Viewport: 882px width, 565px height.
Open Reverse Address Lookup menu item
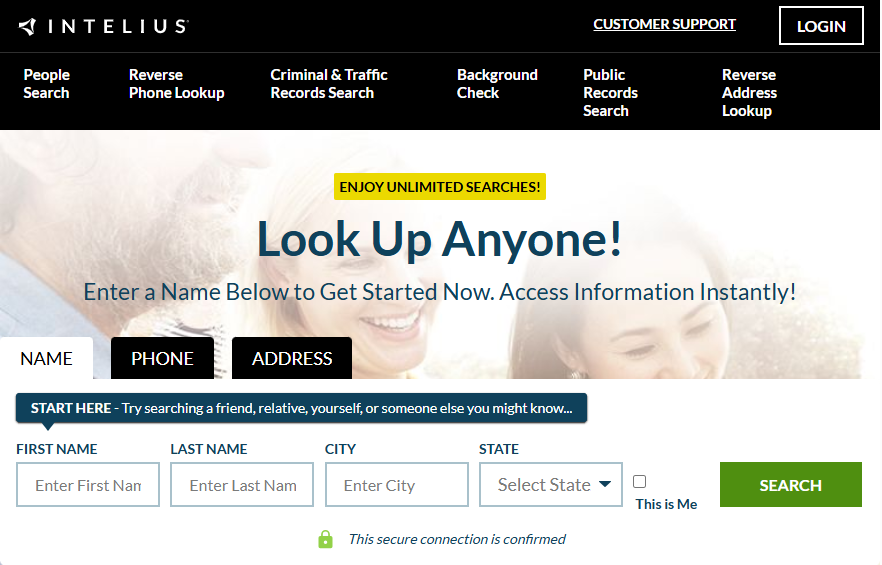pos(749,93)
